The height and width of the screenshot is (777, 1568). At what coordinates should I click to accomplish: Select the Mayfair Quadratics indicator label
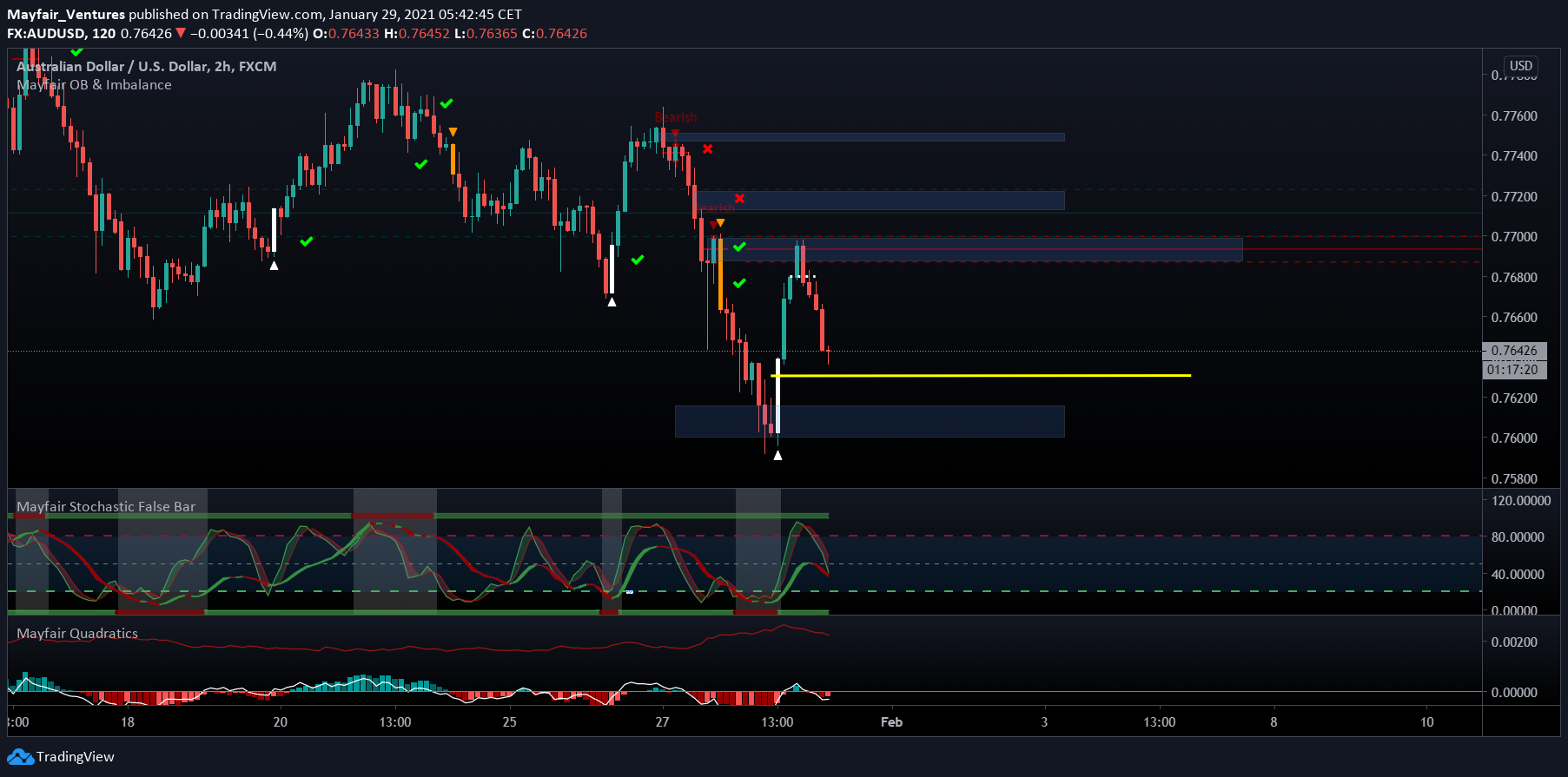pyautogui.click(x=77, y=633)
